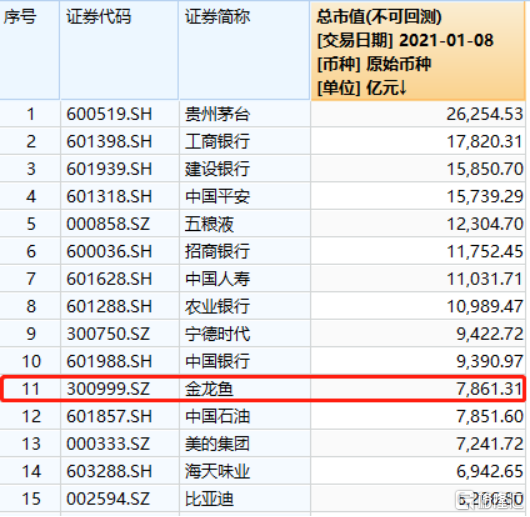Select the 招商银行 name cell

pos(245,251)
